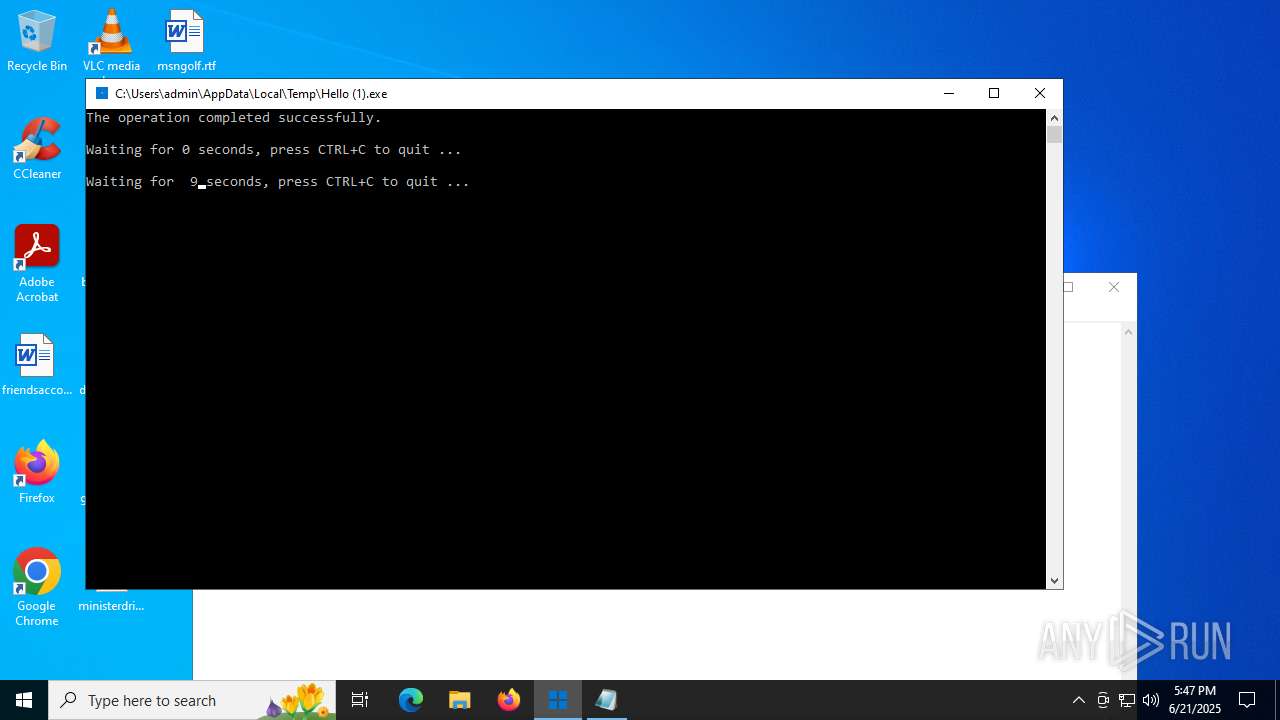Click the "Waiting for 0 seconds" console line
Screen dimensions: 1280x720
coord(274,150)
